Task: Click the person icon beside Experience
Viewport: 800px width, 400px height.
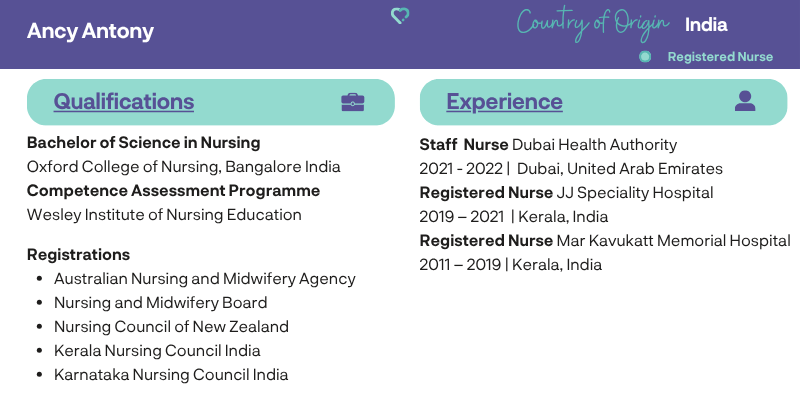Action: [x=745, y=101]
